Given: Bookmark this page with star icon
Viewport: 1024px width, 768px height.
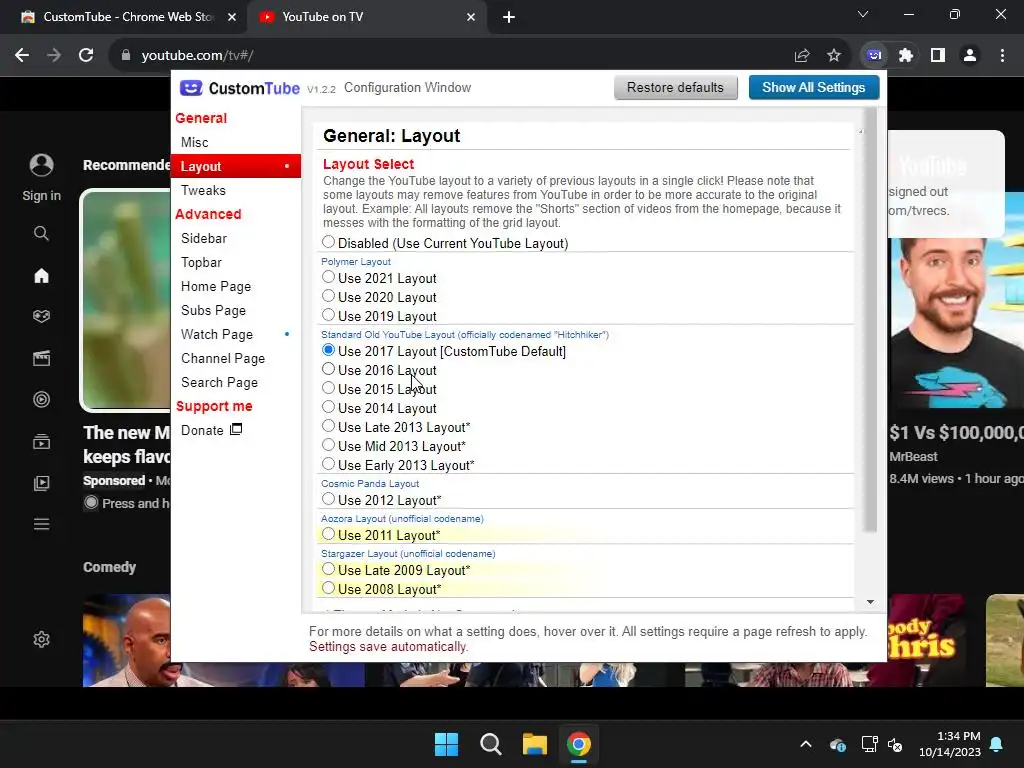Looking at the screenshot, I should pyautogui.click(x=834, y=56).
